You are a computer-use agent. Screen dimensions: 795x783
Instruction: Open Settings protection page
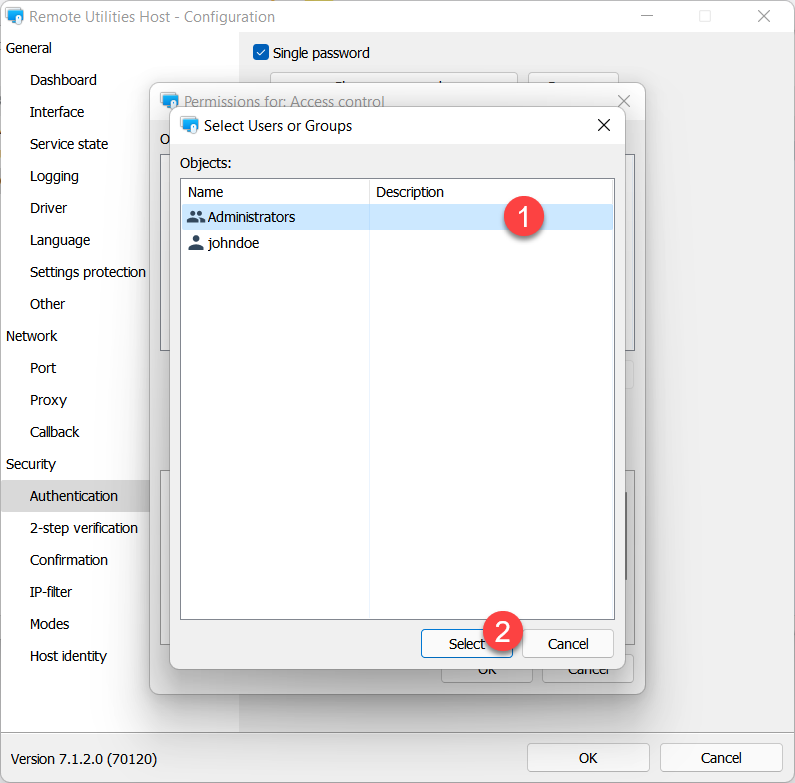point(88,272)
